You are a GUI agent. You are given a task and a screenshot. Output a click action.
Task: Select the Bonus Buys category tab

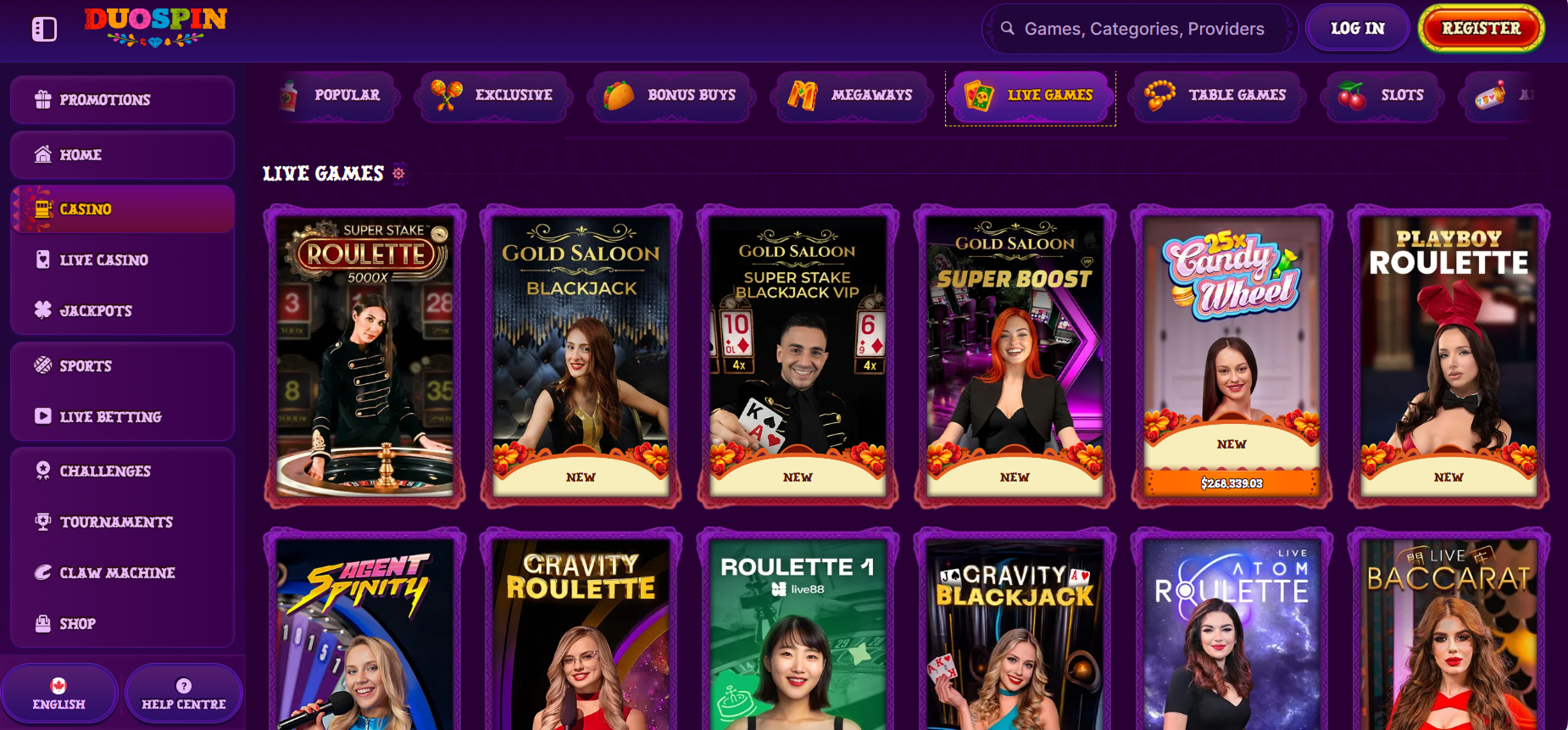tap(670, 96)
